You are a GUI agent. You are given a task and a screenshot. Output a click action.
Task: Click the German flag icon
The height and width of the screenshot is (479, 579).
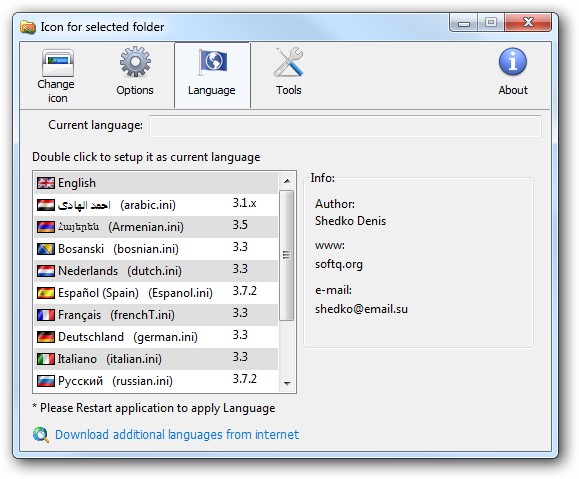point(46,337)
